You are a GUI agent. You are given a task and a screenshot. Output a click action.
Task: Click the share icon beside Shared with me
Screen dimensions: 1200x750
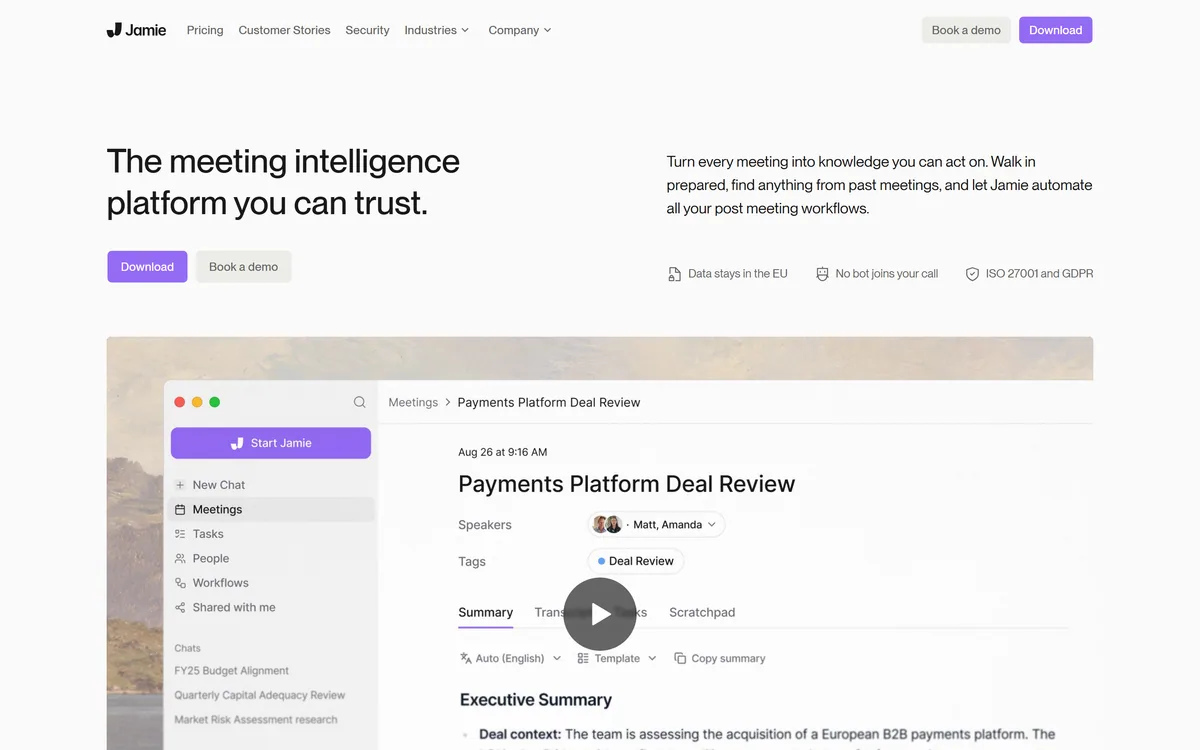click(180, 607)
